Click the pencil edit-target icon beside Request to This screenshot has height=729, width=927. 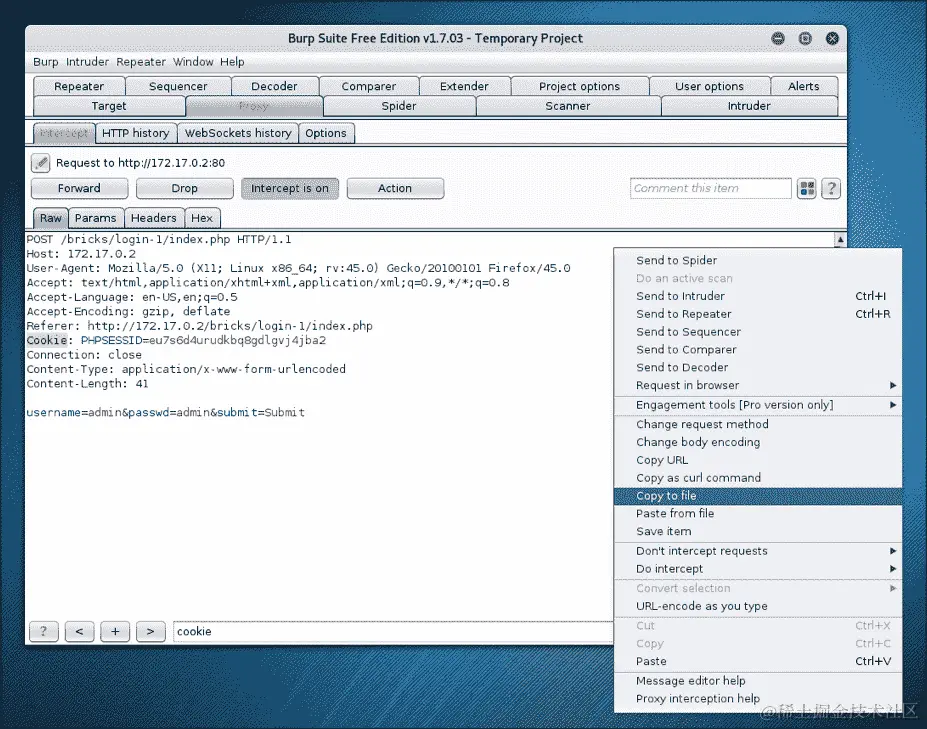pos(40,163)
